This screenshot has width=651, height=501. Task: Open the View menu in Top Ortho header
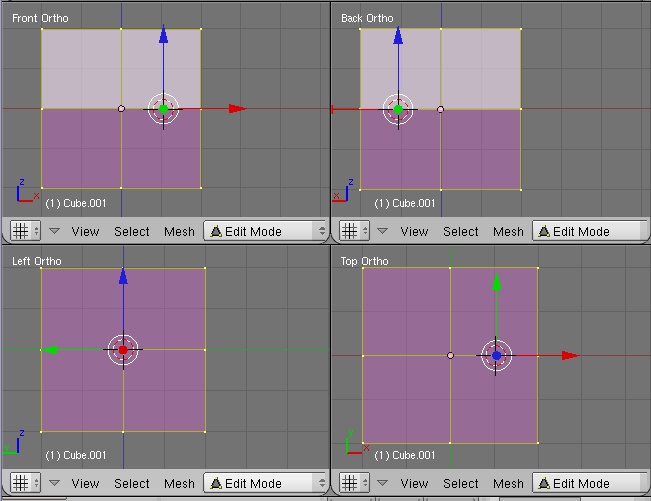coord(414,483)
